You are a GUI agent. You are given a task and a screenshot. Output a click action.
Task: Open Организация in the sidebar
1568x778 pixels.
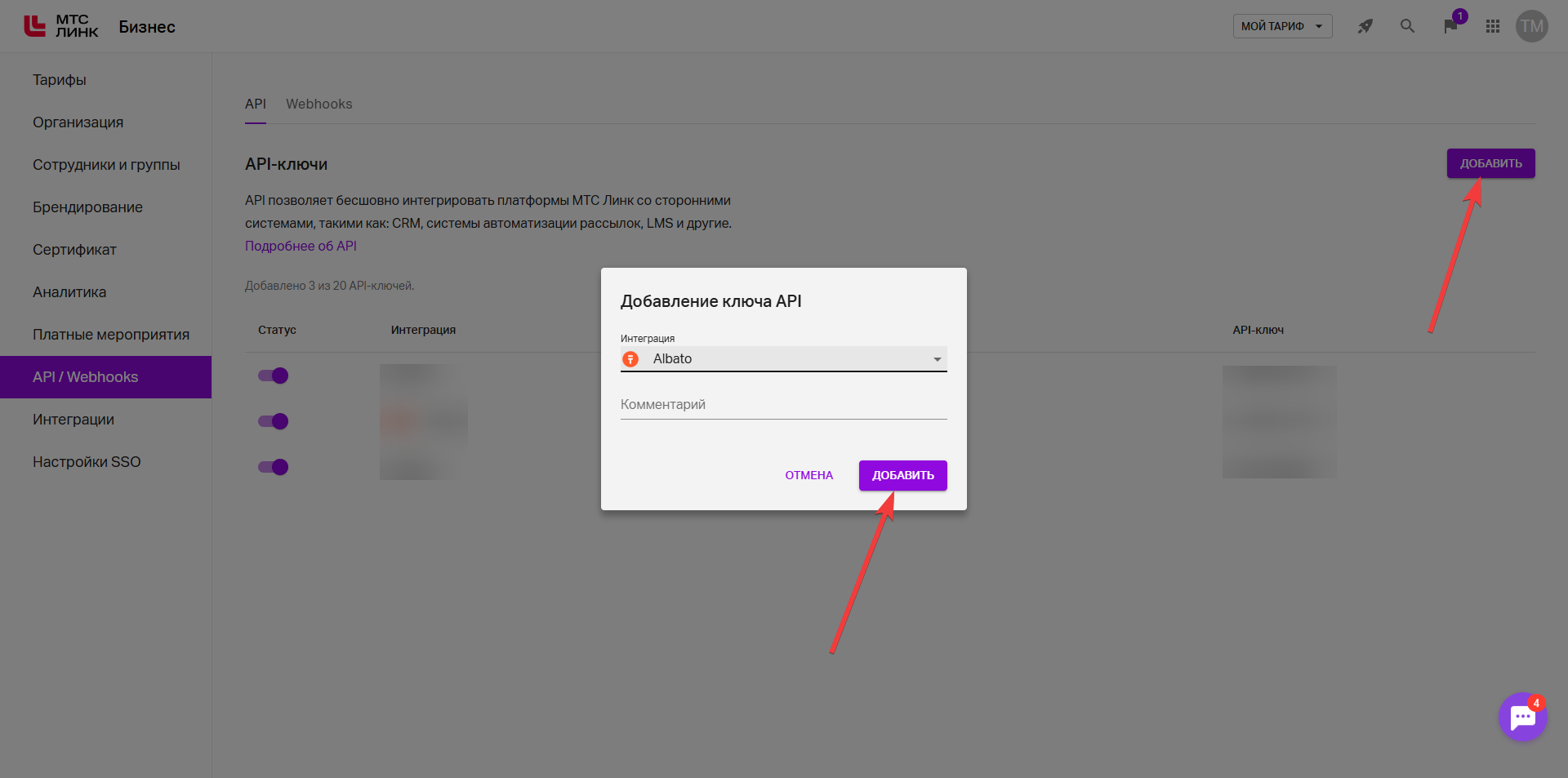[105, 122]
